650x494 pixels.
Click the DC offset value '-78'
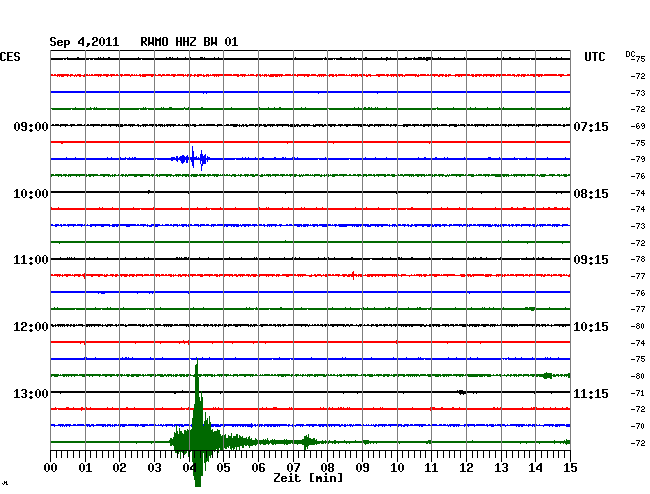pyautogui.click(x=638, y=259)
